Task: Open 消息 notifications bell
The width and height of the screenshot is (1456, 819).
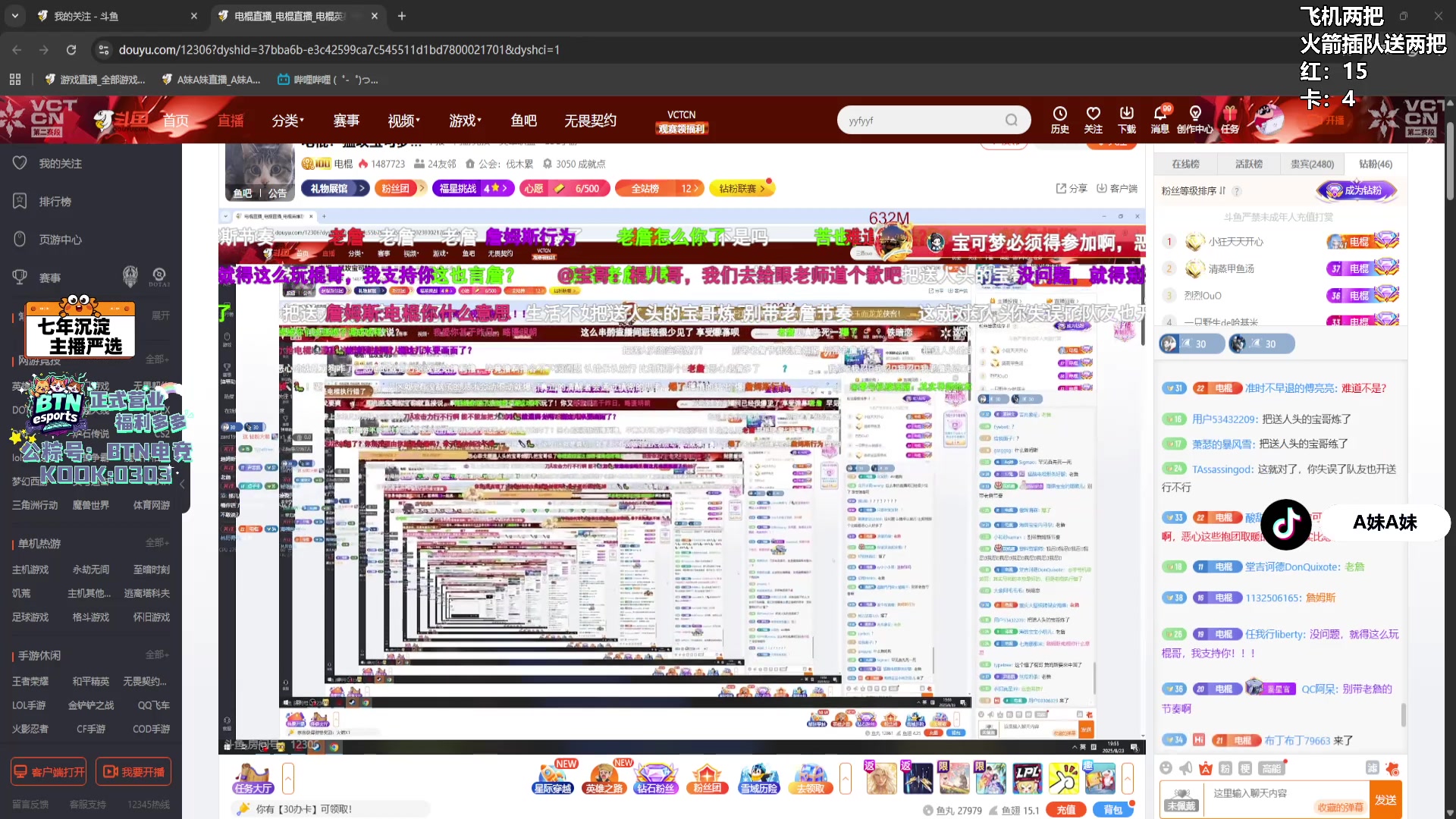Action: (x=1160, y=120)
